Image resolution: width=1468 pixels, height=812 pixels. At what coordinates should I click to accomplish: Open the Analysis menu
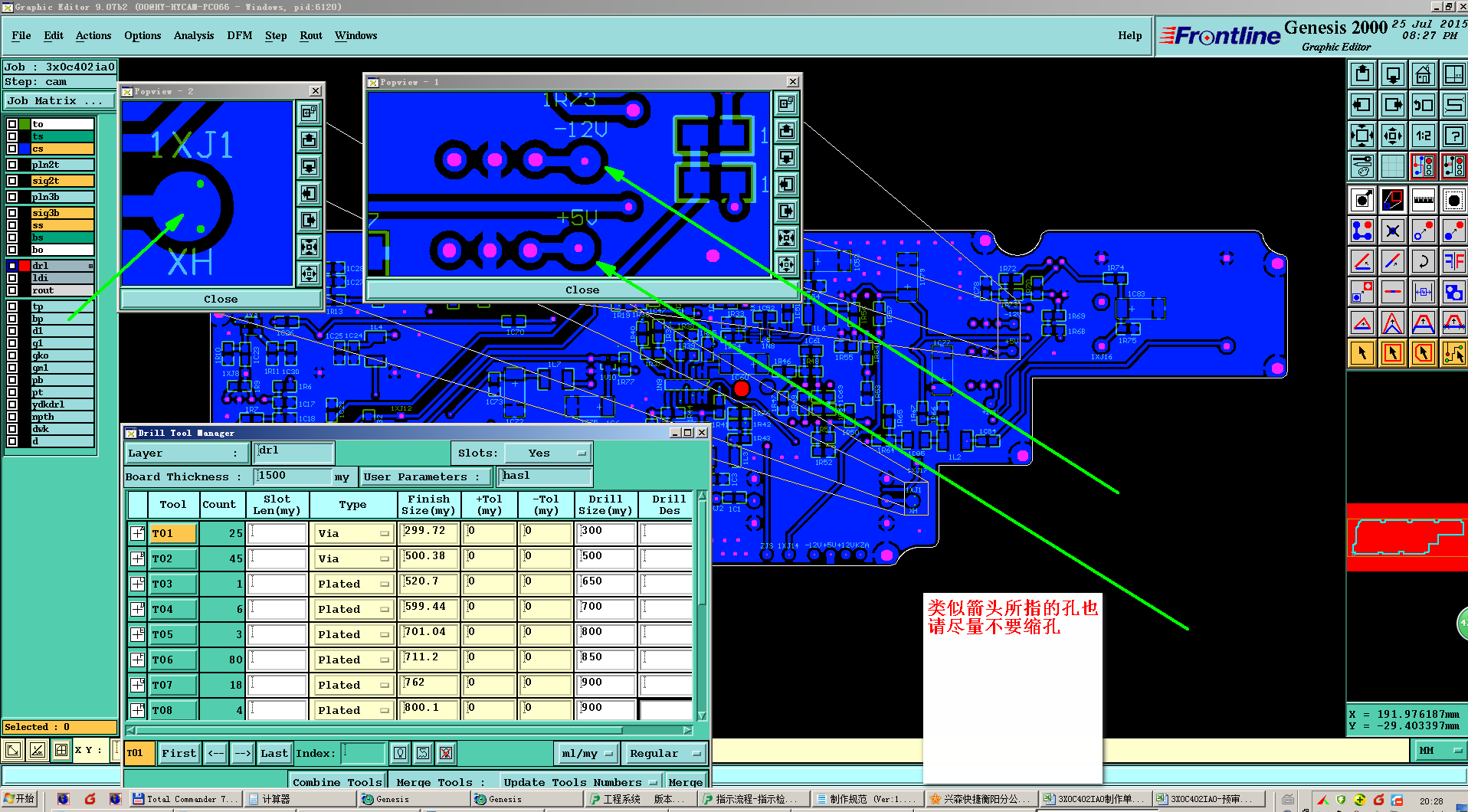194,35
